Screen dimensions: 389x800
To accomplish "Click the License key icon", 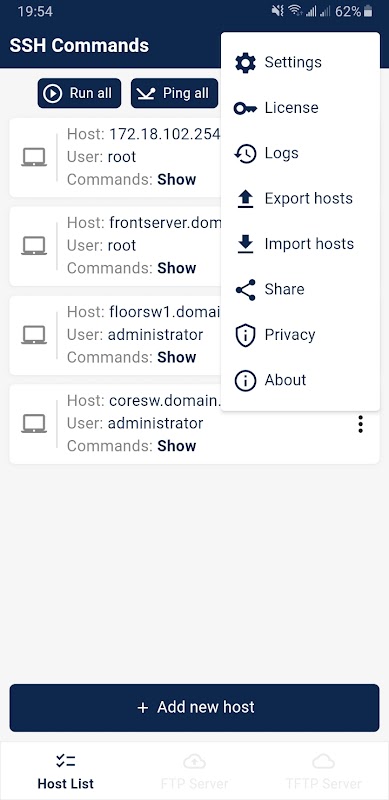I will (245, 108).
